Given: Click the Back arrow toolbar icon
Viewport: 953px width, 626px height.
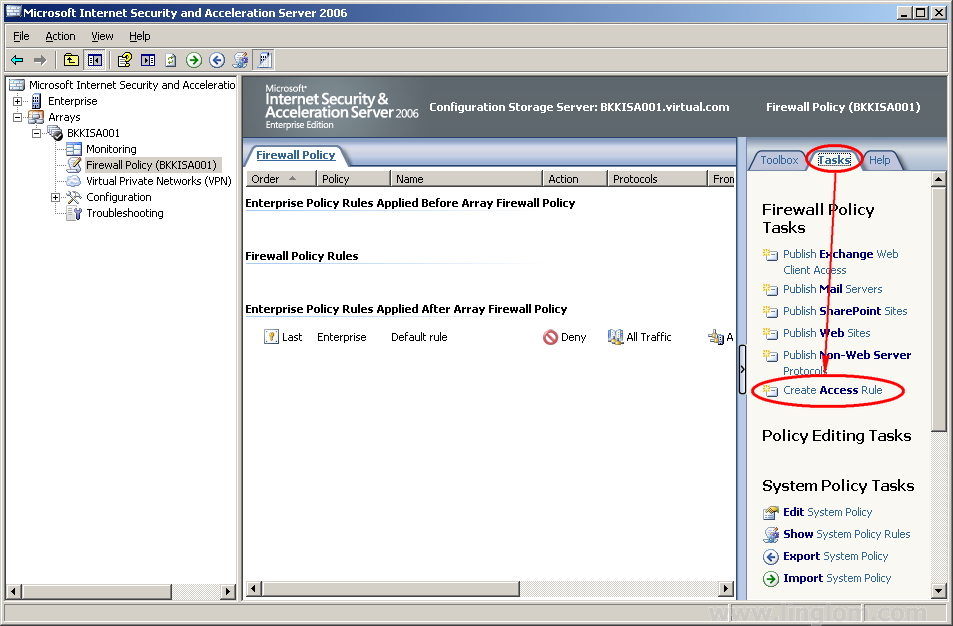Looking at the screenshot, I should [x=17, y=60].
